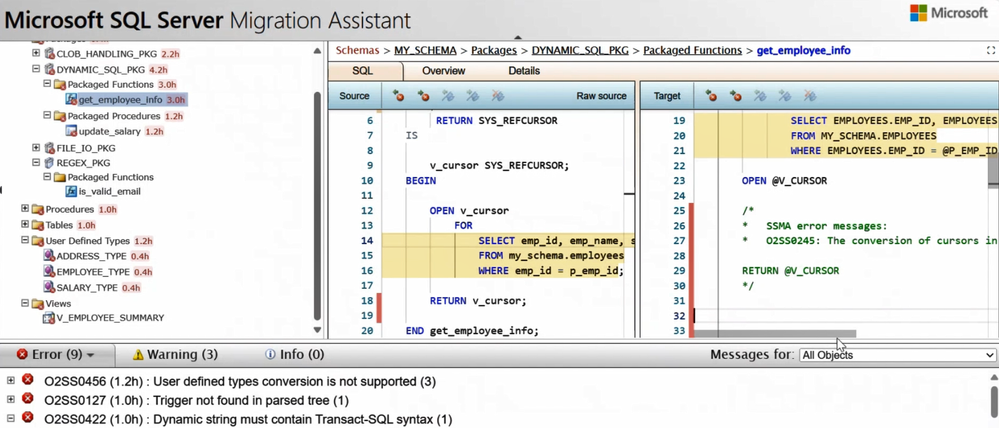Go to next error in Source toolbar
The height and width of the screenshot is (428, 999).
tap(423, 96)
